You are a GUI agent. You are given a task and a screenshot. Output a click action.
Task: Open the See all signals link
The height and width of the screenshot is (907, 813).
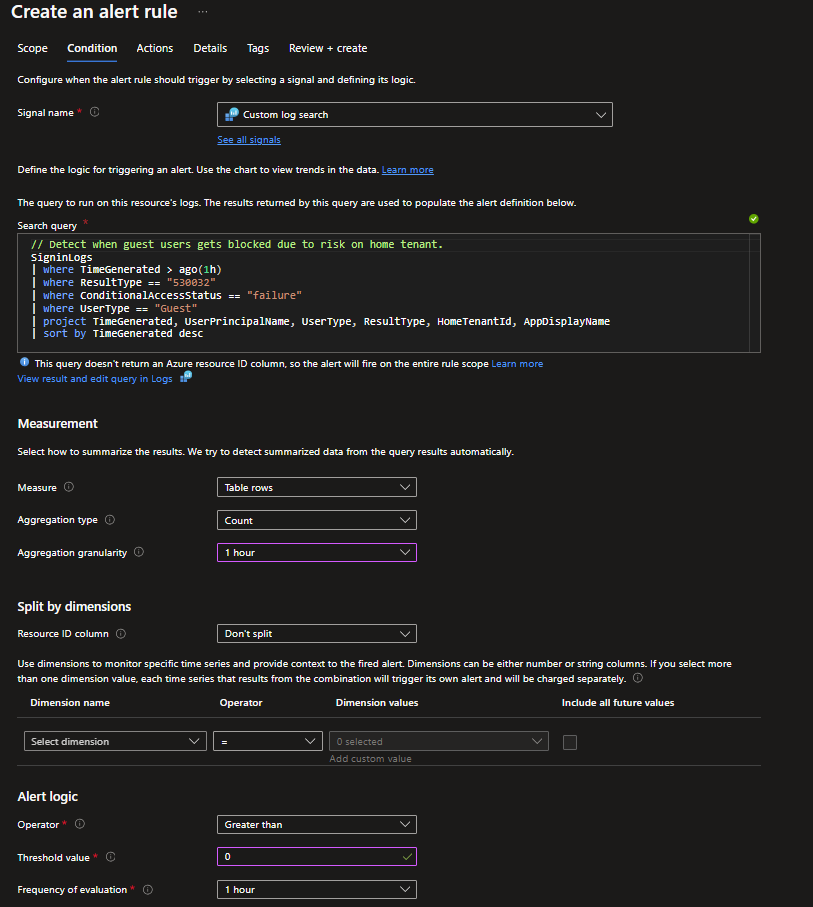[x=248, y=139]
